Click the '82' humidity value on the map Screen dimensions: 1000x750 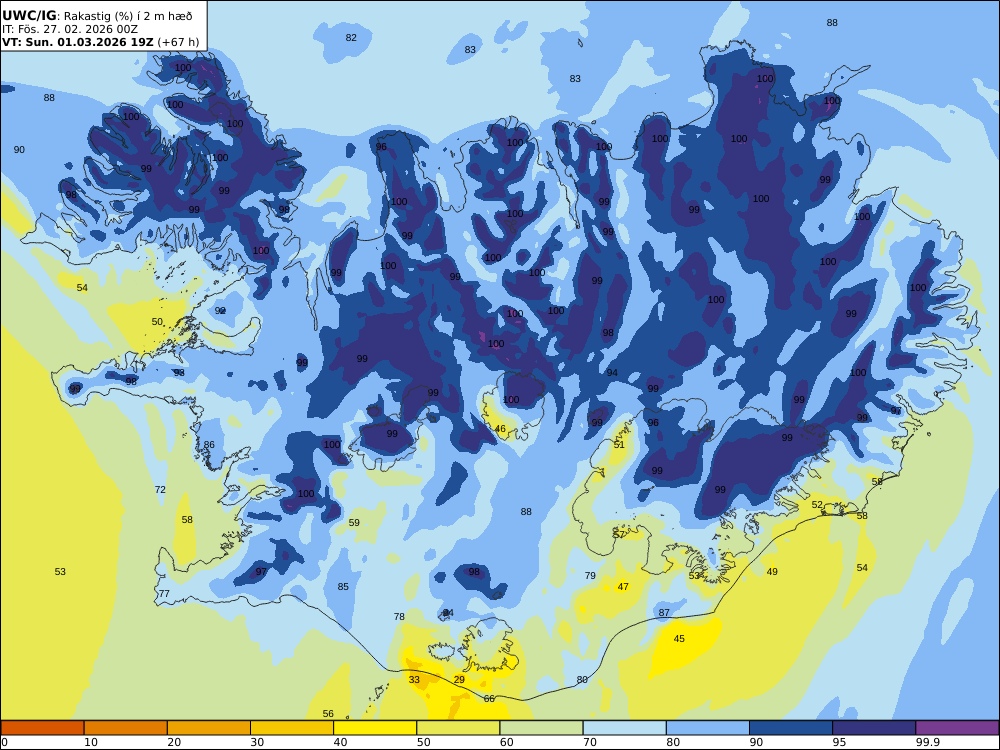(x=351, y=38)
